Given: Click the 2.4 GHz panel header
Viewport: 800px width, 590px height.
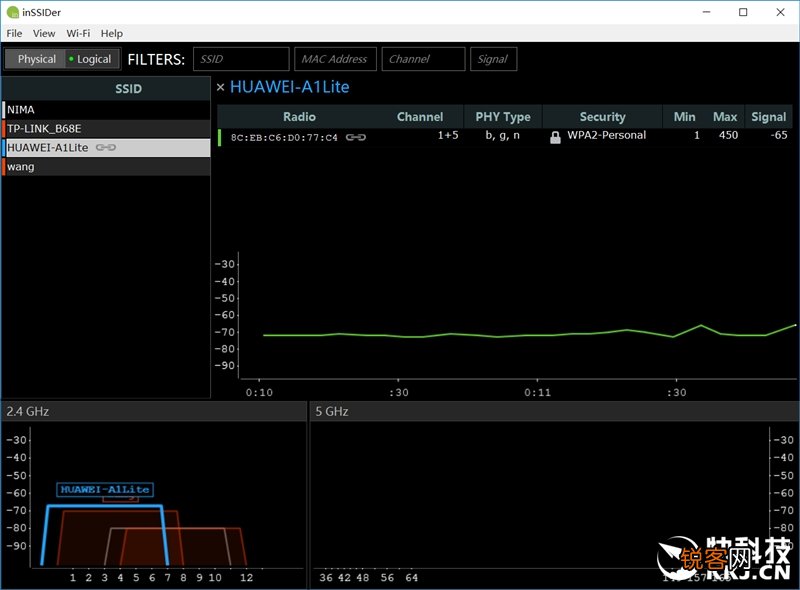Looking at the screenshot, I should 153,411.
